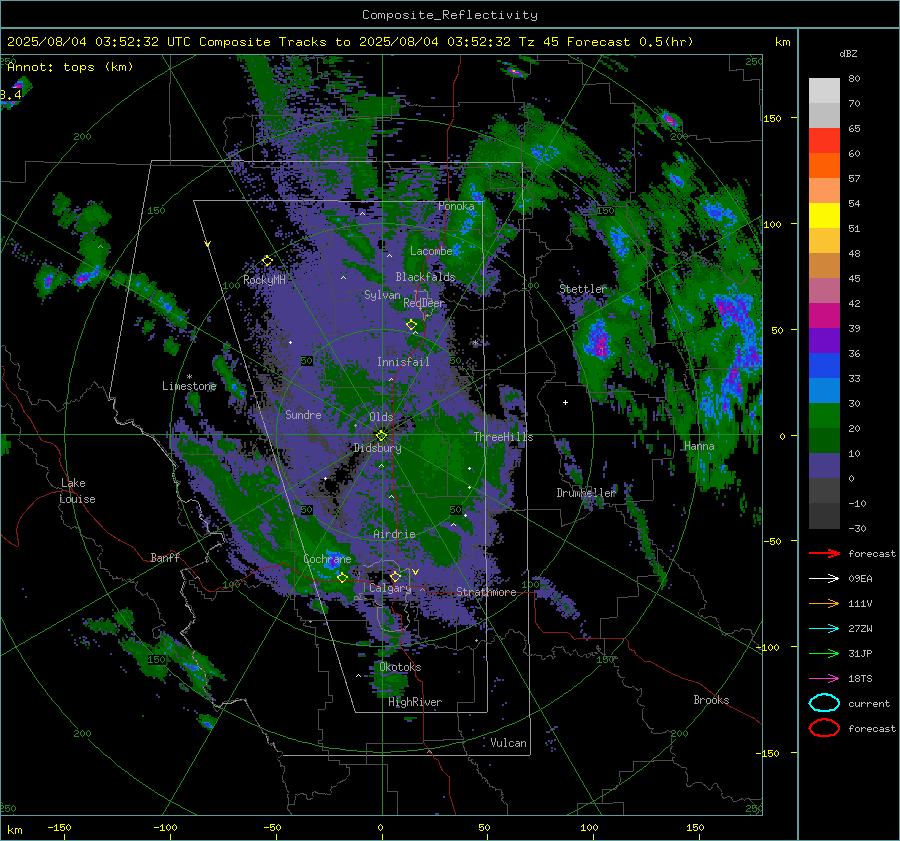The width and height of the screenshot is (900, 841).
Task: Click the cyan current ellipse legend icon
Action: [824, 703]
